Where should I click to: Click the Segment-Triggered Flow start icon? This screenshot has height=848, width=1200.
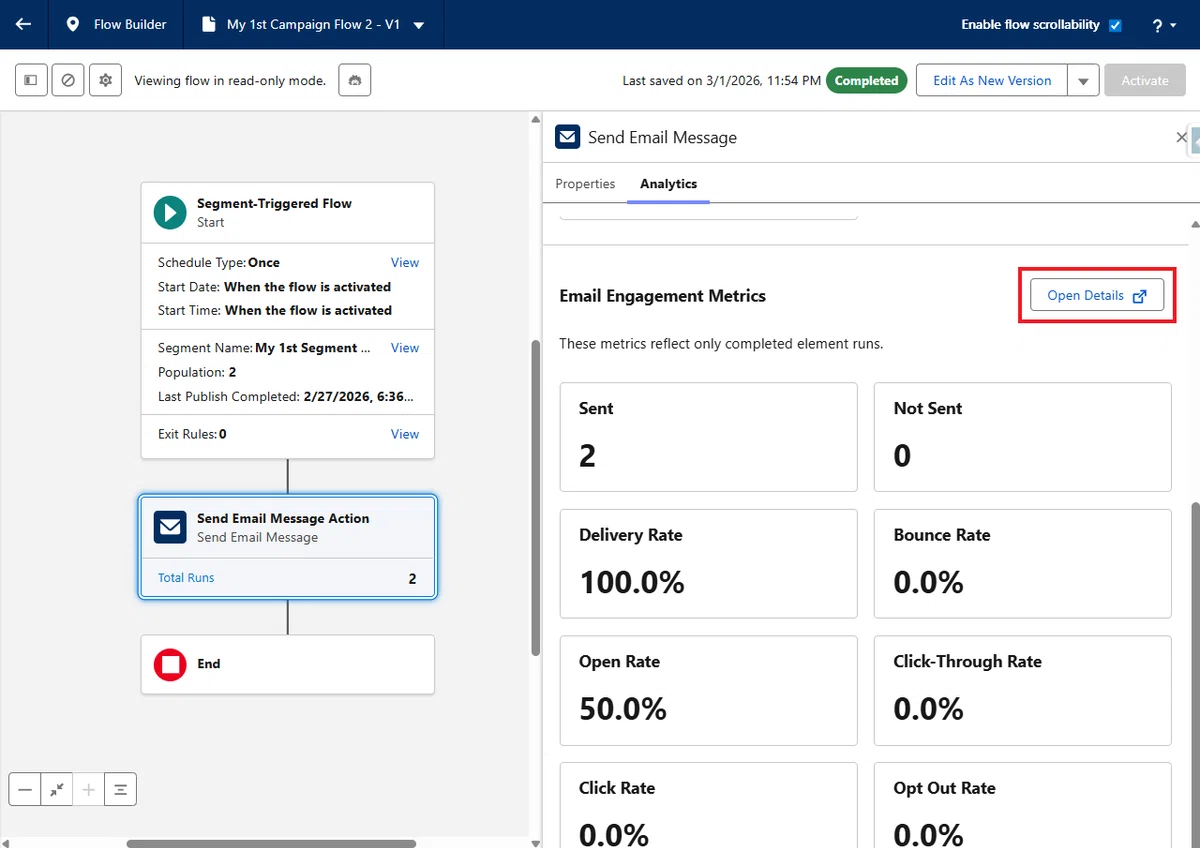click(x=170, y=212)
